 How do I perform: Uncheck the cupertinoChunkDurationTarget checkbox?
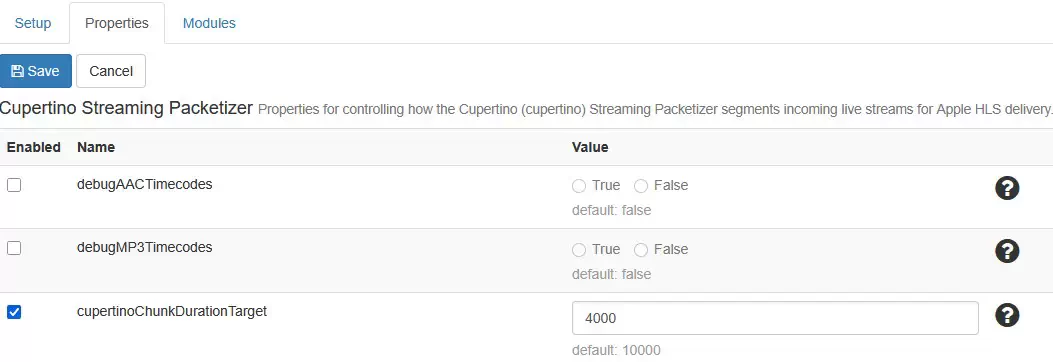click(14, 312)
